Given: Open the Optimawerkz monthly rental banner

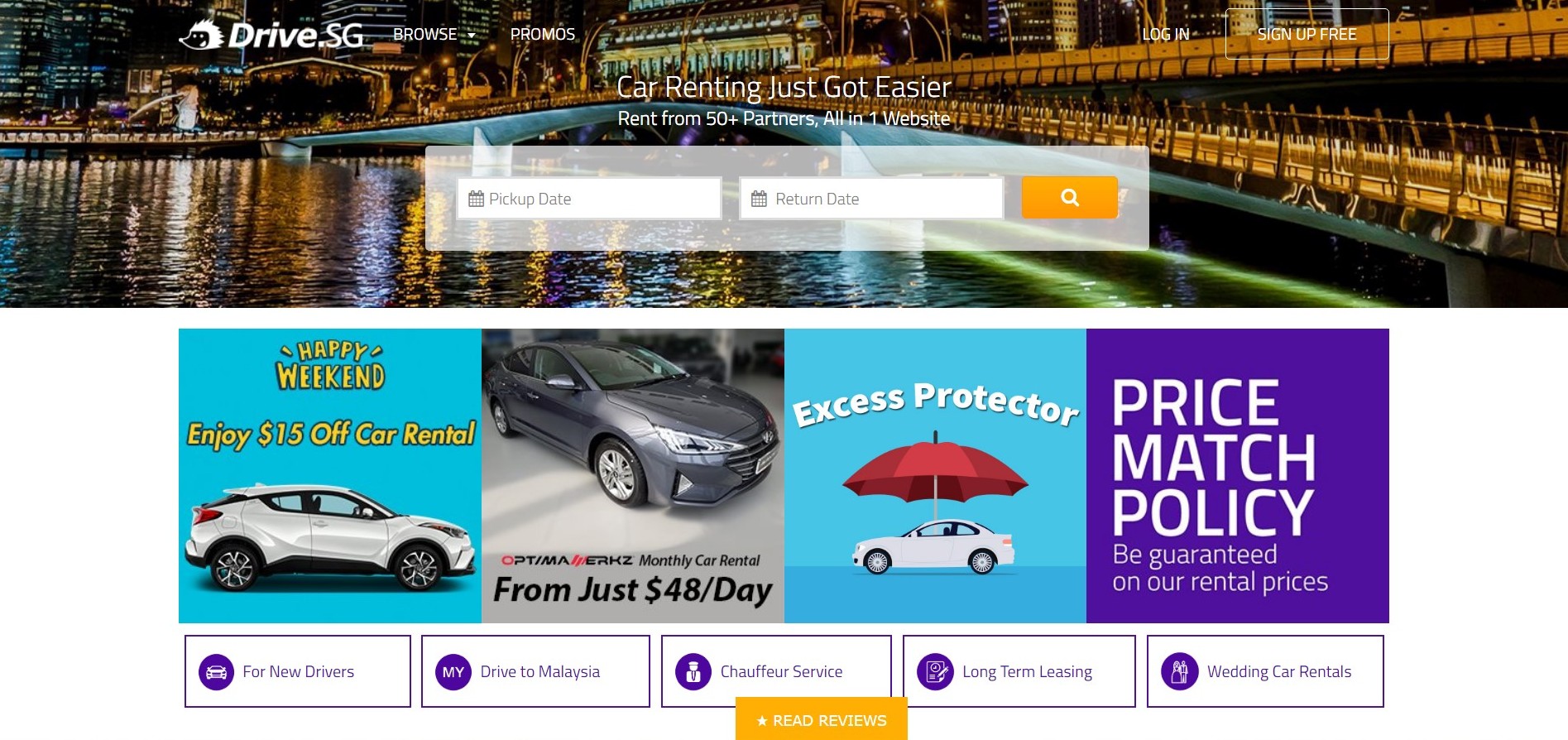Looking at the screenshot, I should pyautogui.click(x=633, y=476).
